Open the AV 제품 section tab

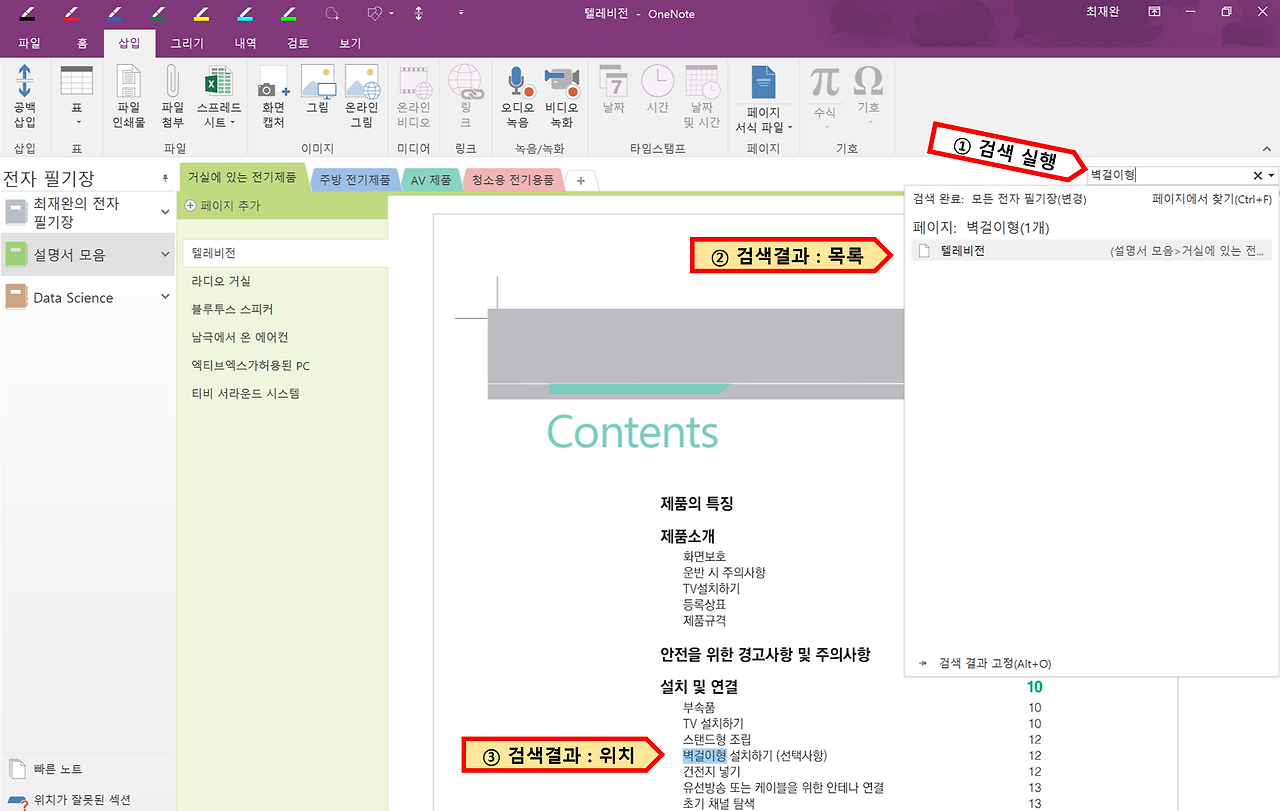431,180
